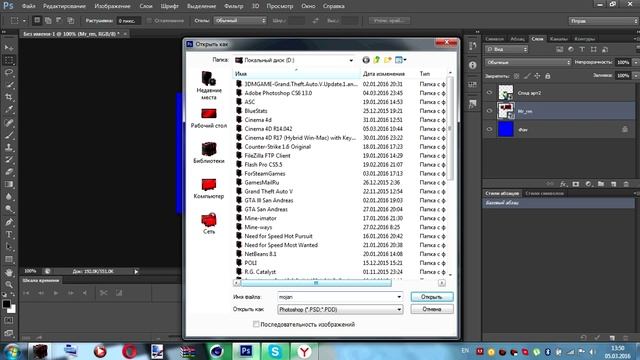The image size is (640, 360).
Task: Select the Crop tool
Action: [x=9, y=97]
